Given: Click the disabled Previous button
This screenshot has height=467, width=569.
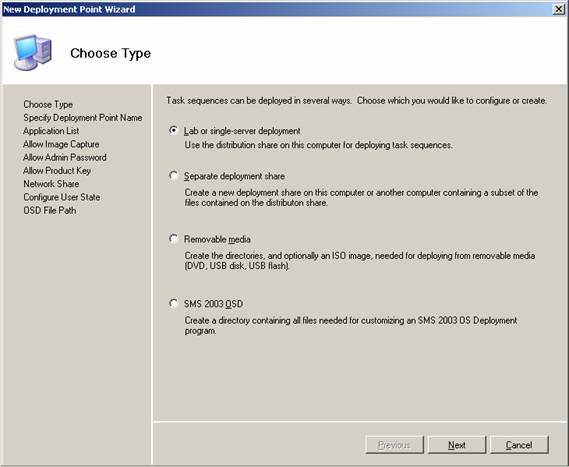Looking at the screenshot, I should tap(394, 445).
